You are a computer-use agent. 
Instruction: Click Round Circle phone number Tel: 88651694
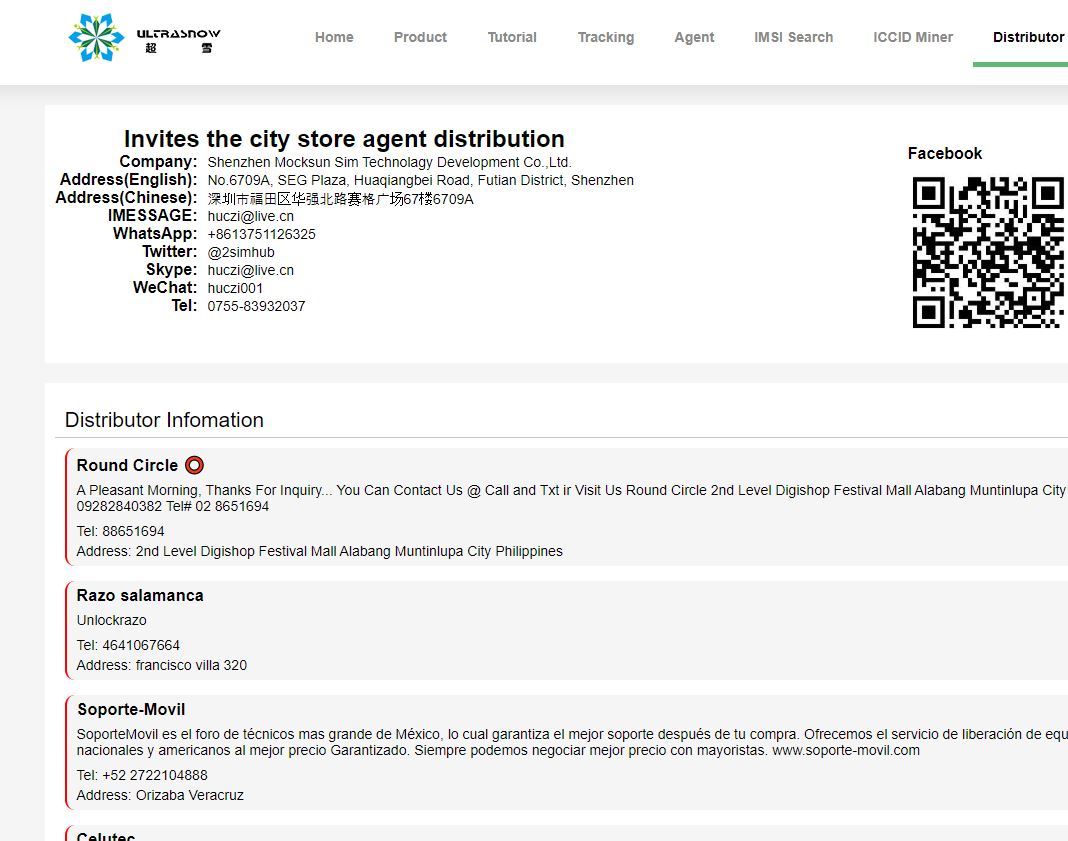[x=121, y=531]
